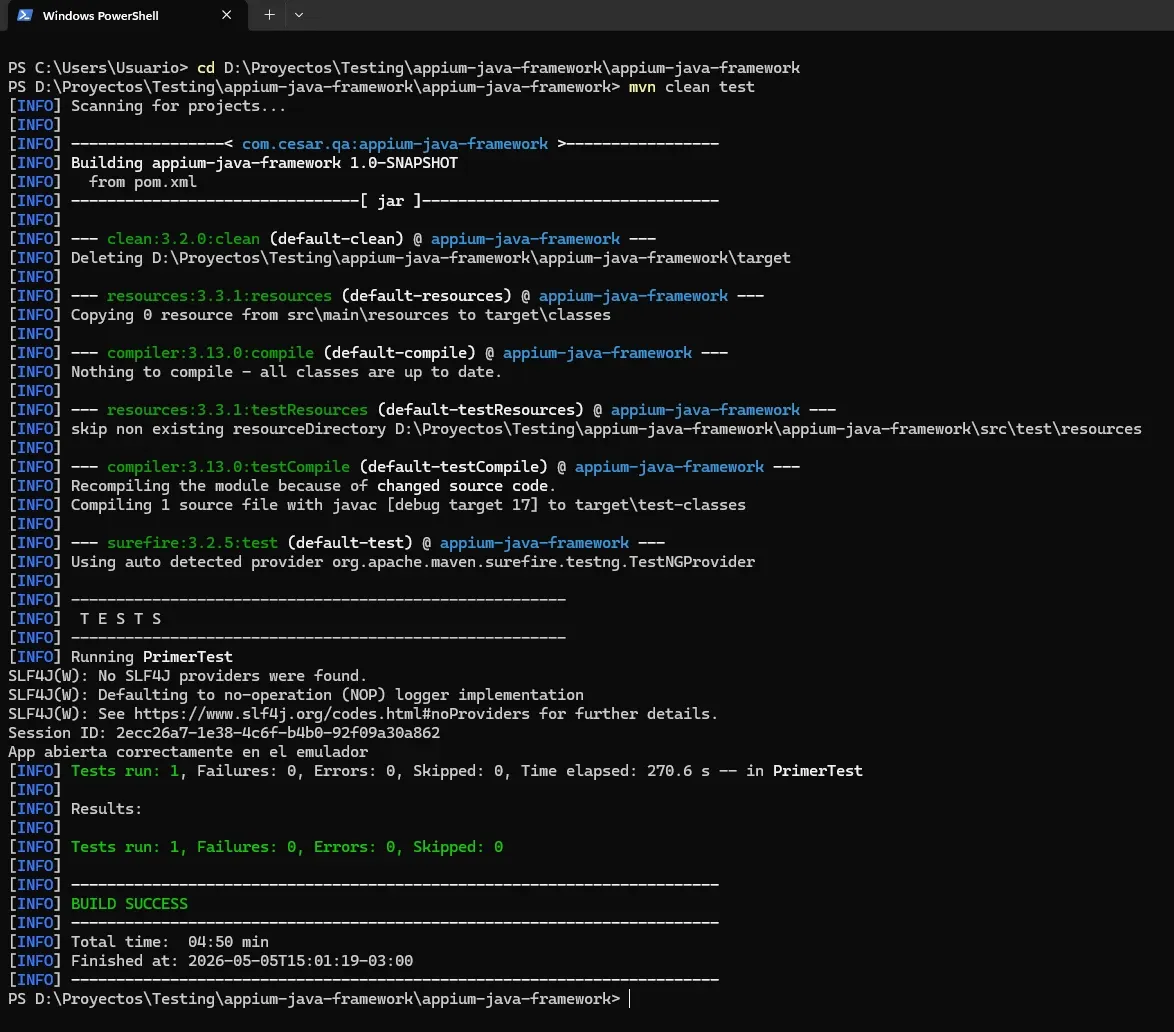
Task: Click 'compiler:3.13.0:compile' plugin text
Action: click(x=210, y=353)
